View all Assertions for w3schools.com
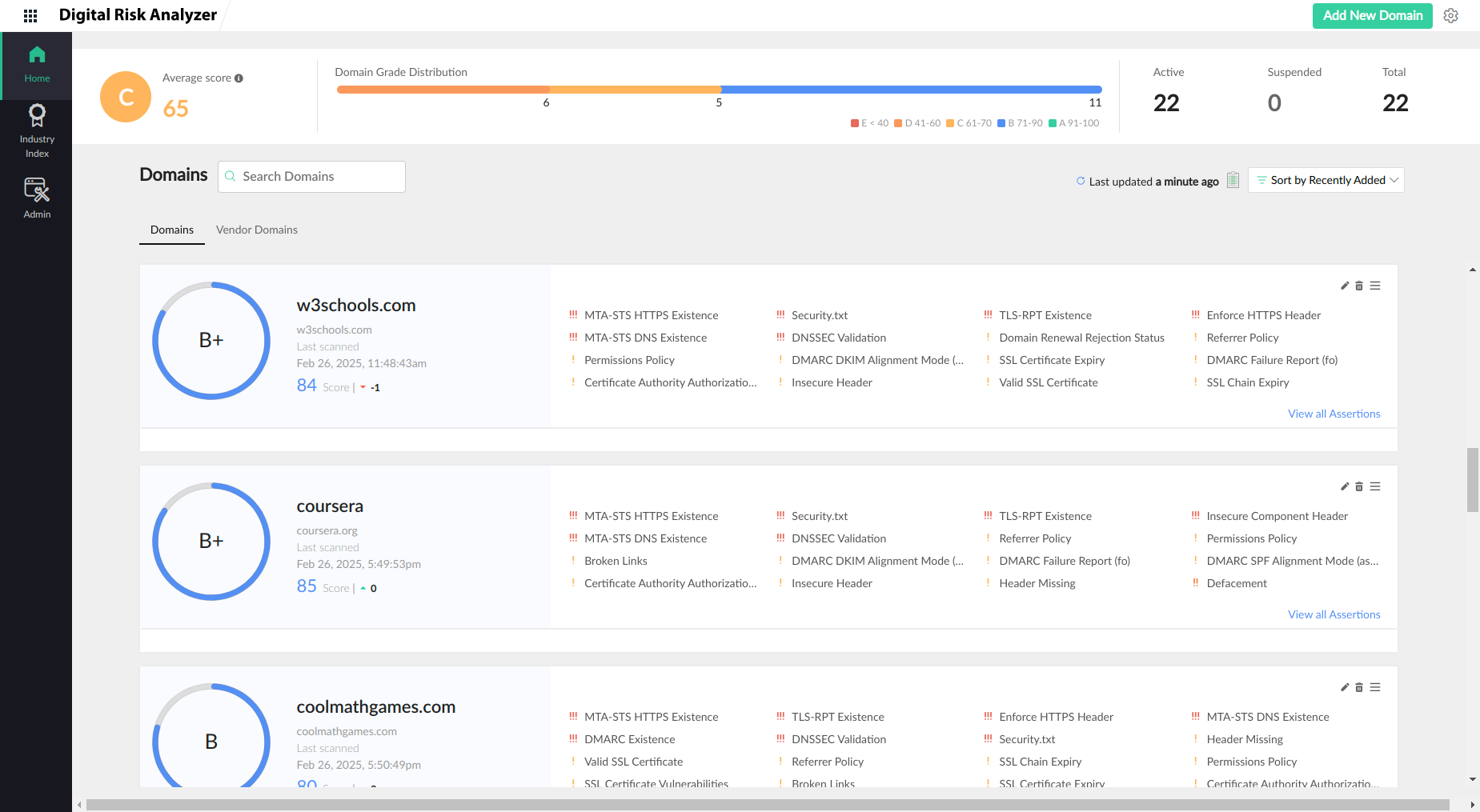The image size is (1480, 812). [1334, 414]
